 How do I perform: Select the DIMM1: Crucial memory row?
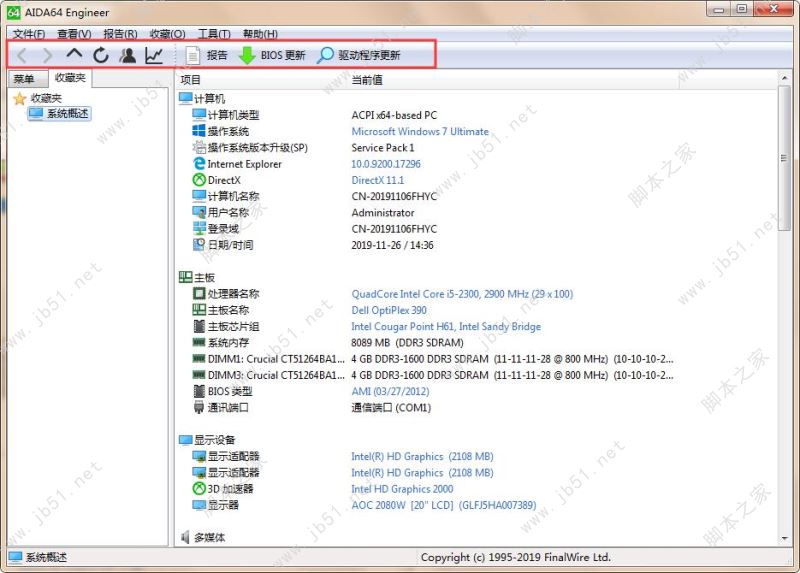(433, 359)
